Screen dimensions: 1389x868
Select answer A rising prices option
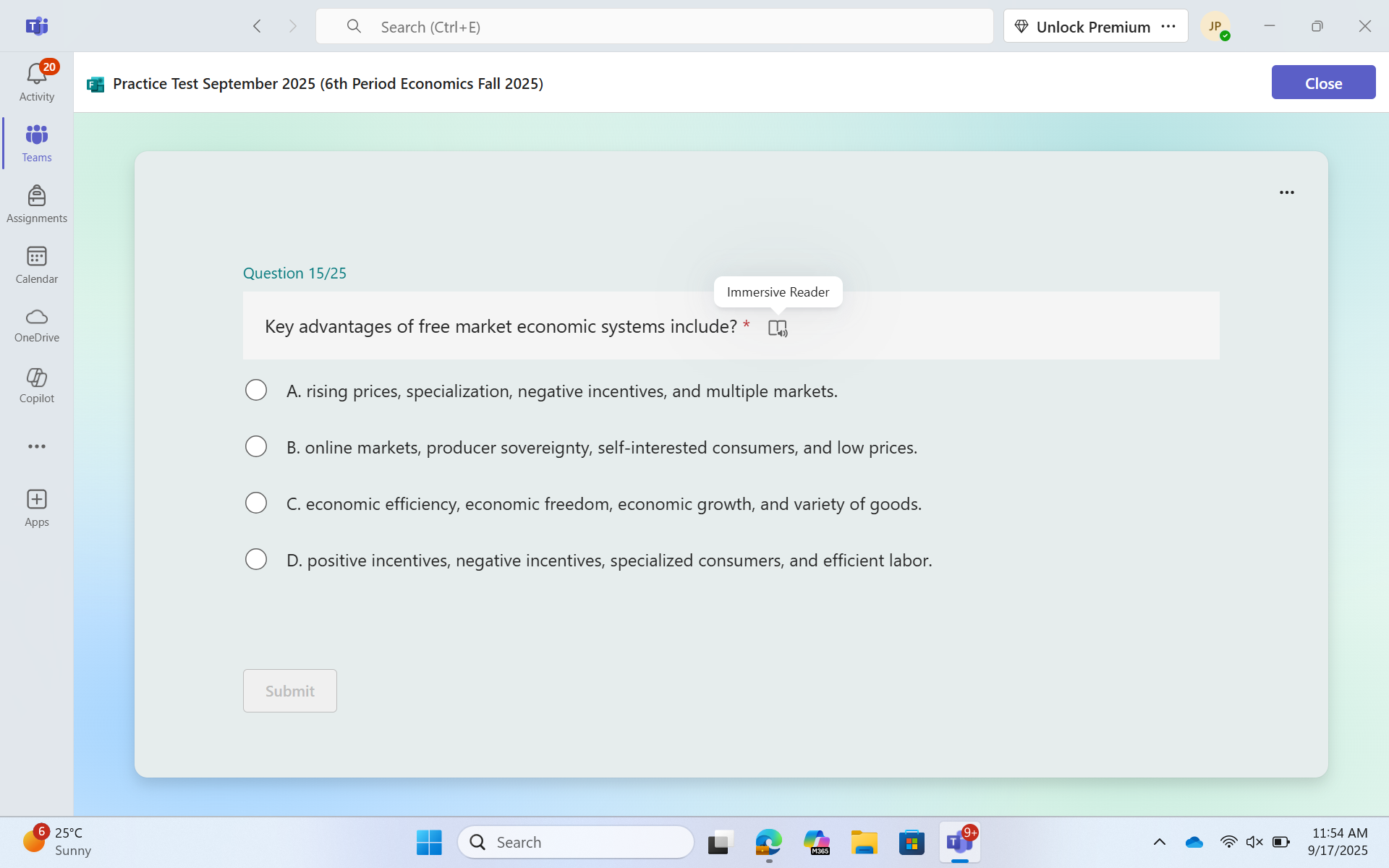[x=256, y=391]
